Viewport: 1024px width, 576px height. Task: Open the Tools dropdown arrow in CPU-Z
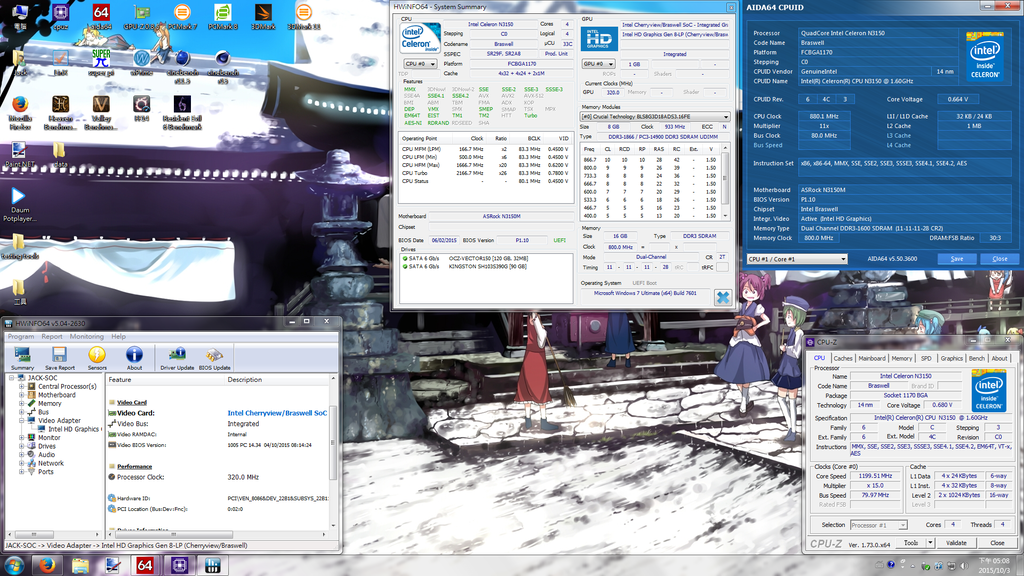coord(930,543)
